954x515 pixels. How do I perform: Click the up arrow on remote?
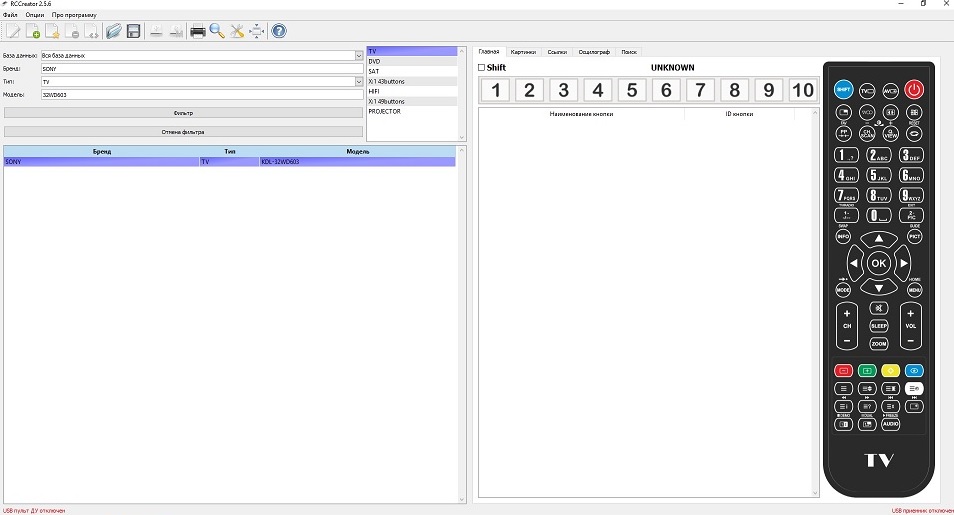point(879,239)
